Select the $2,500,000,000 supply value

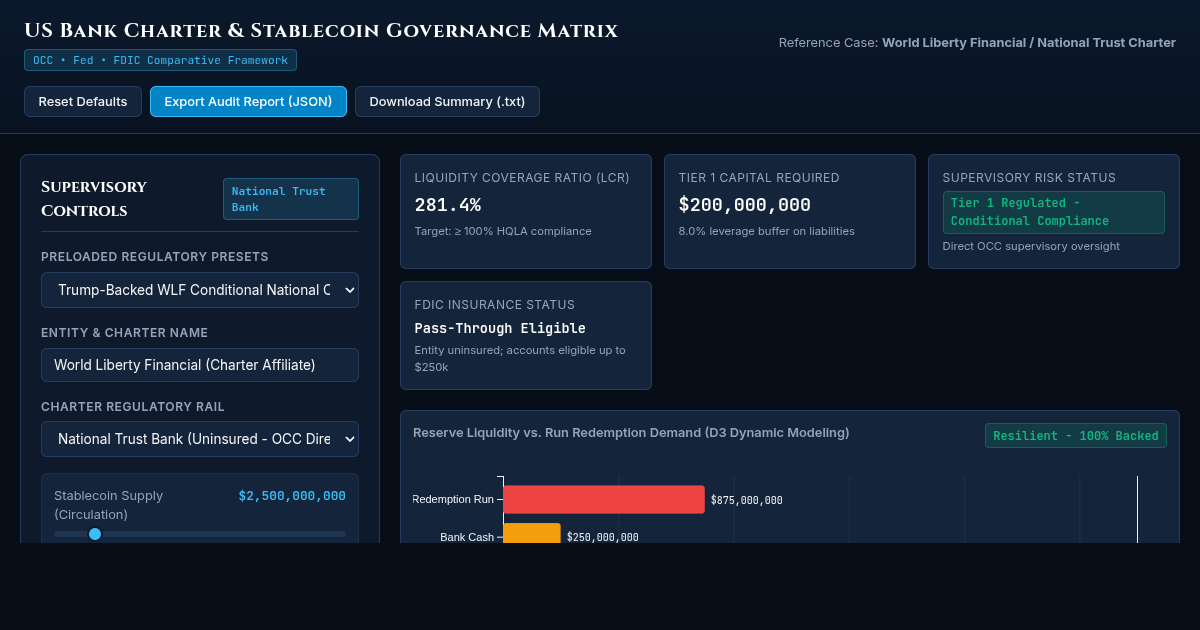(x=292, y=496)
